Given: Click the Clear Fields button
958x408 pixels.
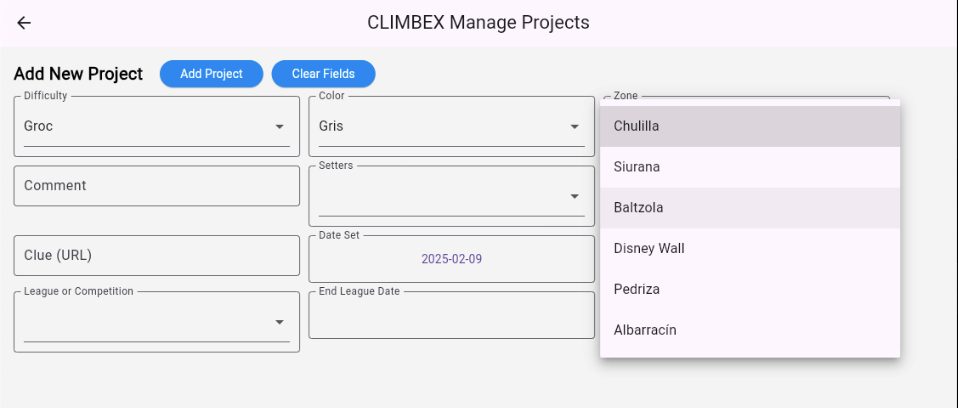Looking at the screenshot, I should [x=323, y=74].
